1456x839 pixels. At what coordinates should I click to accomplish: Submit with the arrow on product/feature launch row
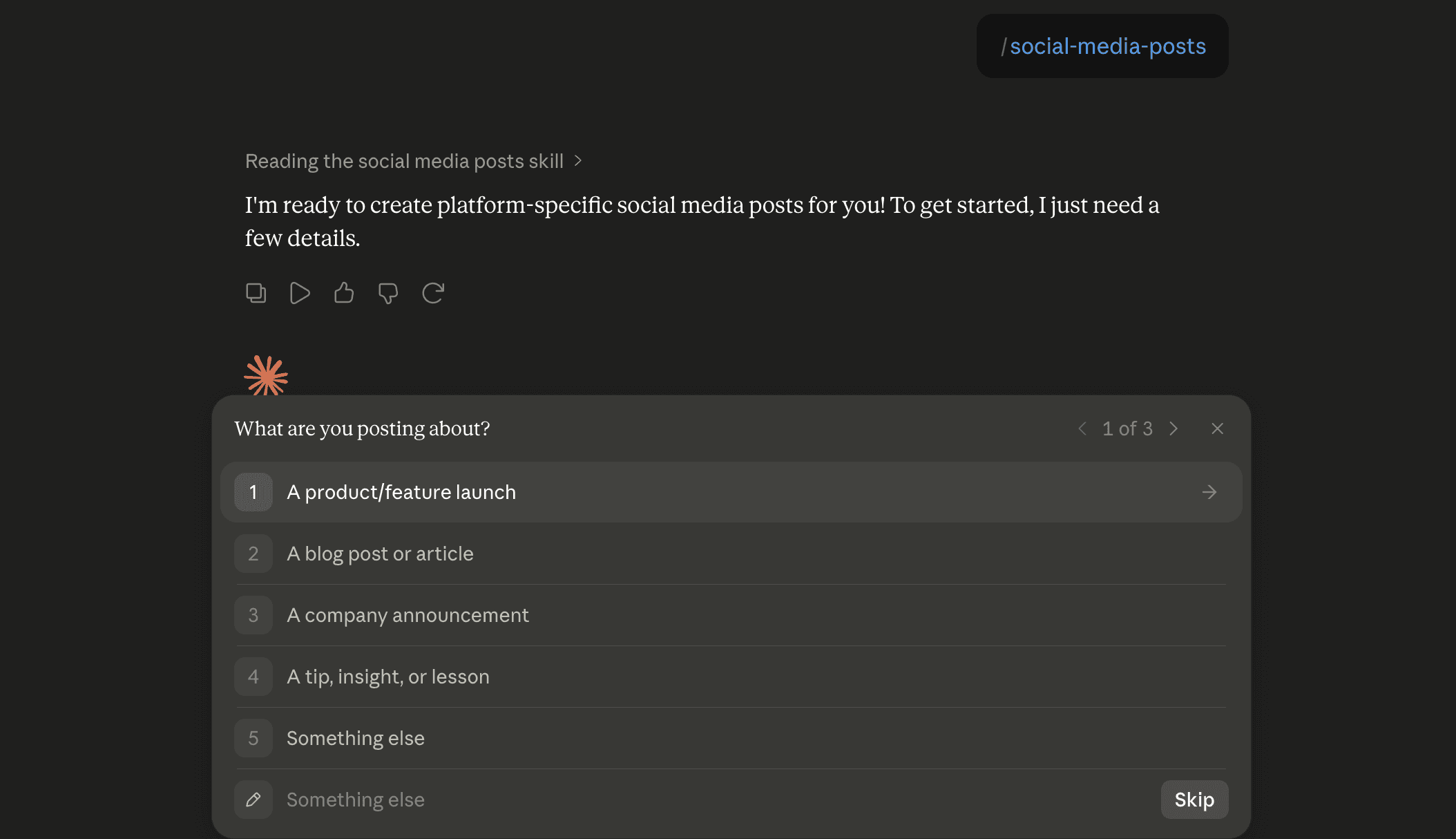click(x=1209, y=492)
